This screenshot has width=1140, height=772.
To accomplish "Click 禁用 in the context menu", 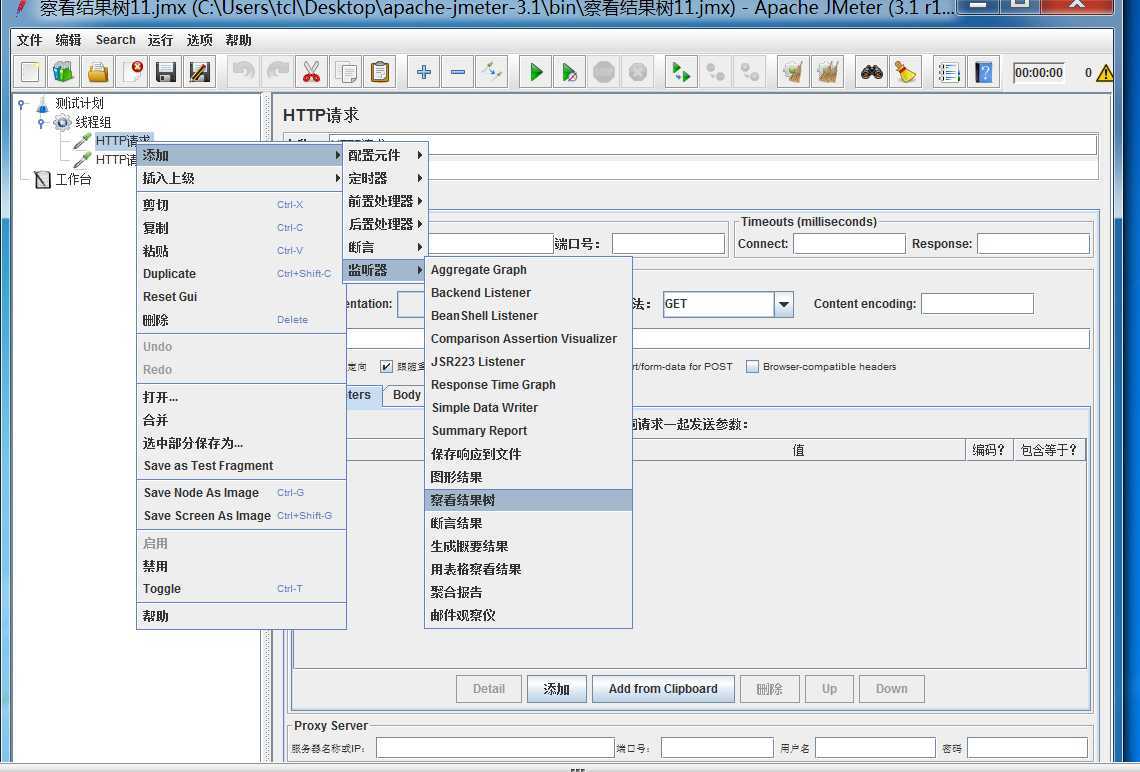I will point(241,566).
